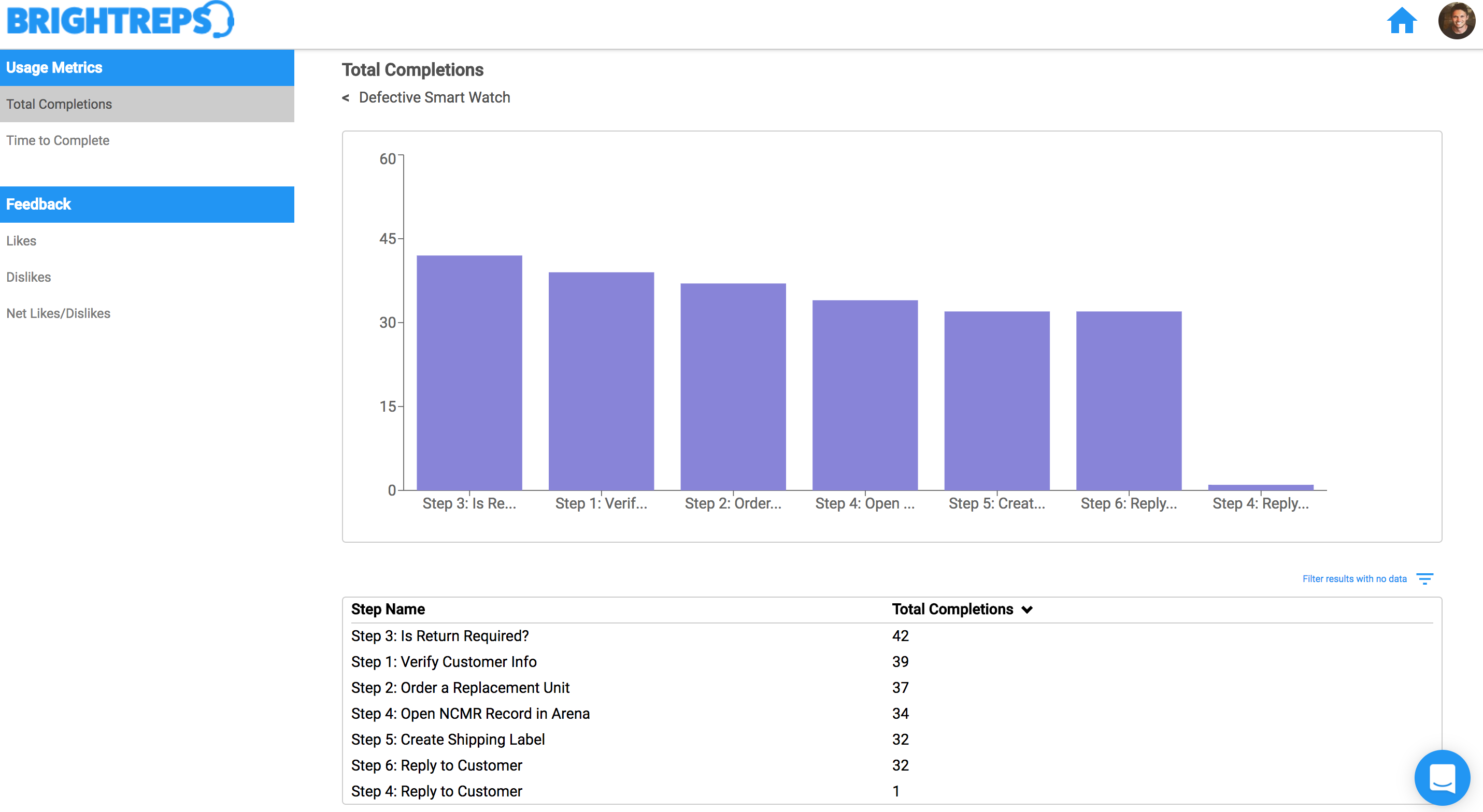Select the Step 1: Verif... bar
Viewport: 1483px width, 812px height.
tap(601, 382)
